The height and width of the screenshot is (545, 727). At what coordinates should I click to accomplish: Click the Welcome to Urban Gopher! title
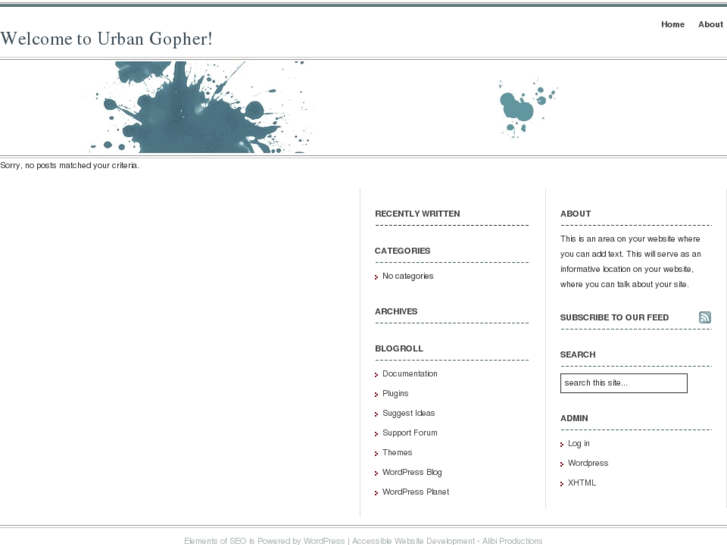tap(107, 38)
